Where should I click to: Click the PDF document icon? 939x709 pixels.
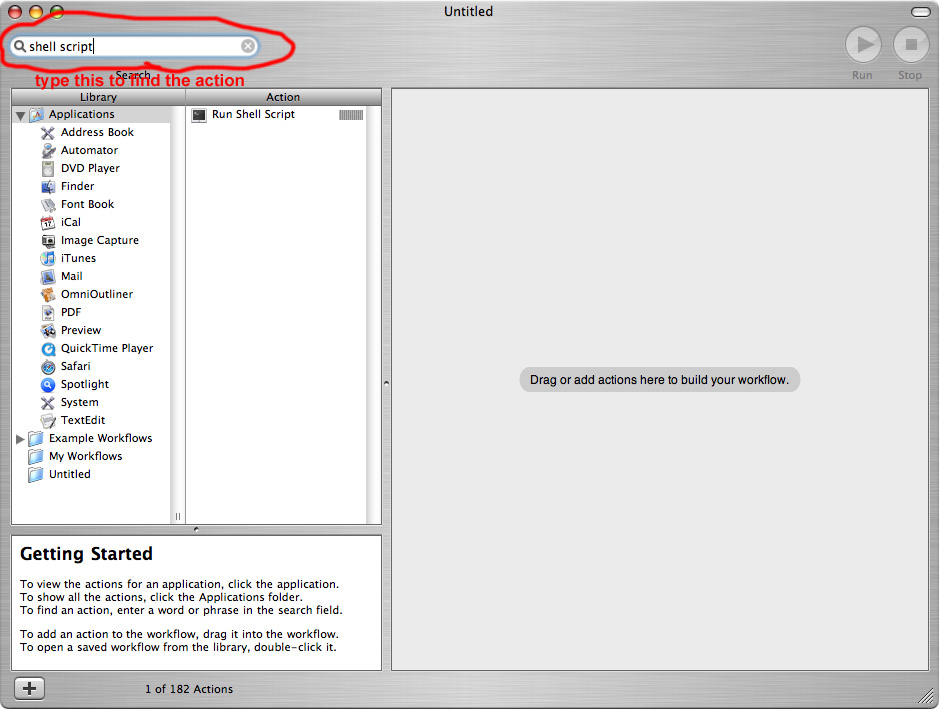[x=48, y=312]
